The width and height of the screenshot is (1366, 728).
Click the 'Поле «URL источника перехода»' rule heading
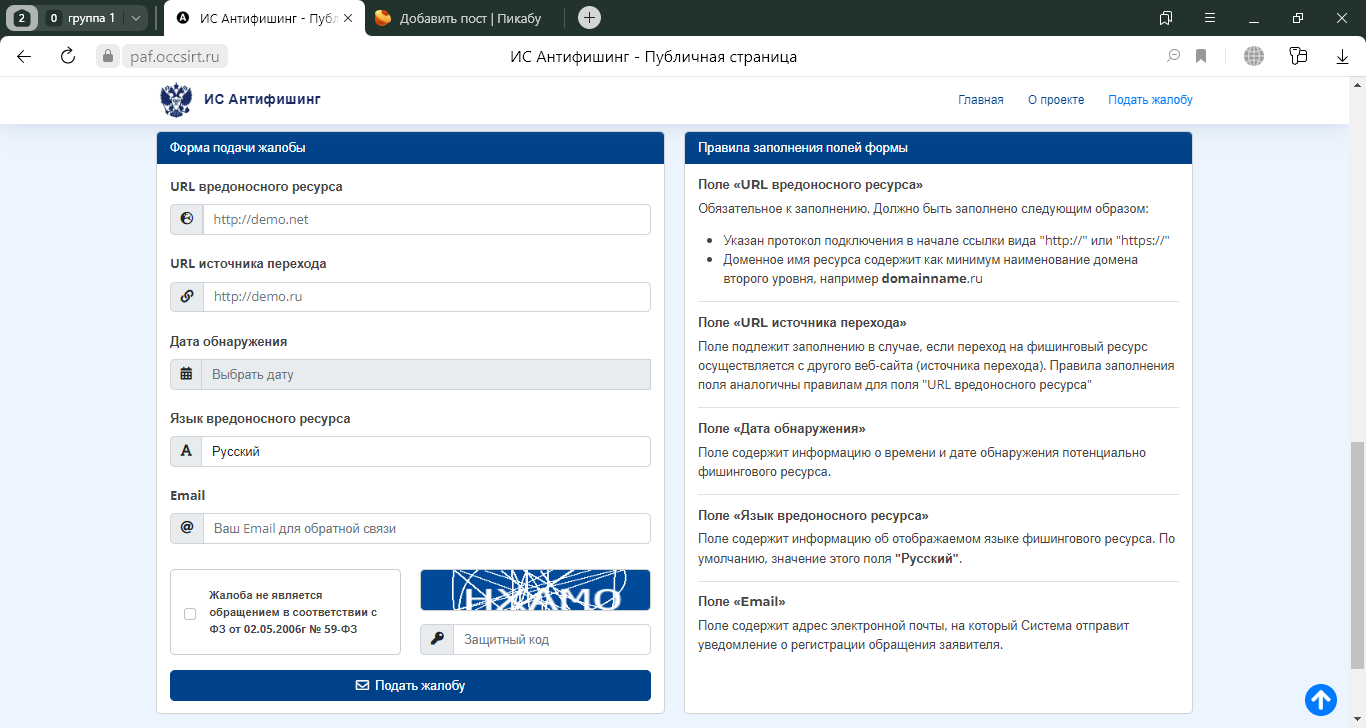[802, 323]
